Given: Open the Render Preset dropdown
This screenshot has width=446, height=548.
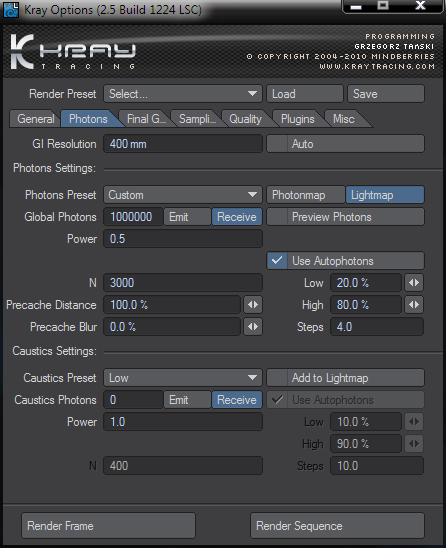Looking at the screenshot, I should coord(183,94).
